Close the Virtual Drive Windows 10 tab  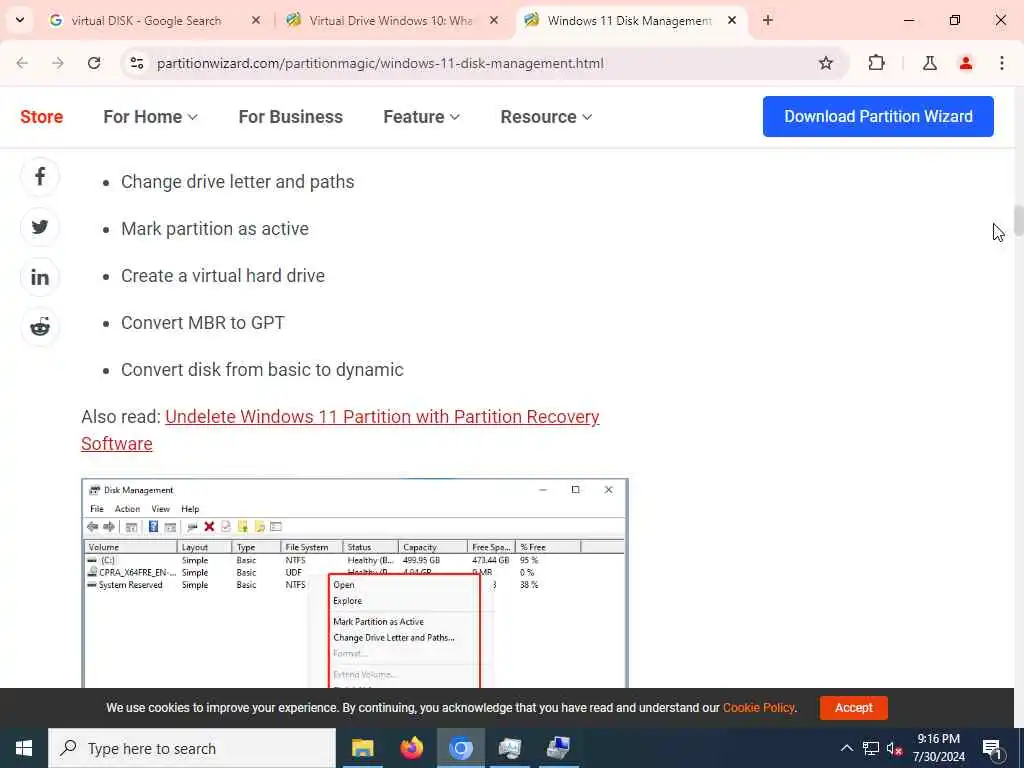[494, 20]
